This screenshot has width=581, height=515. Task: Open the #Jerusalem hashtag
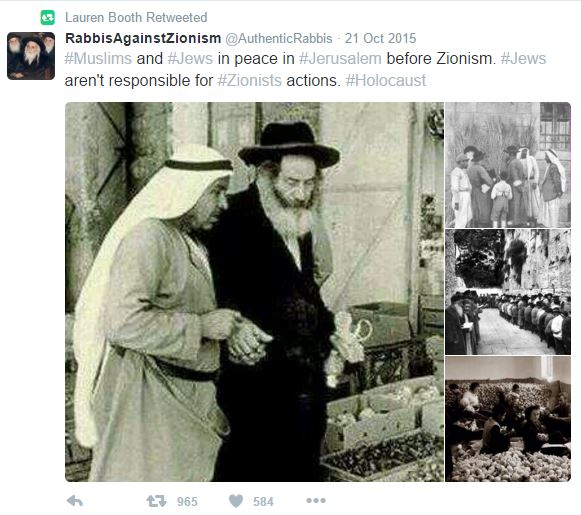click(x=340, y=59)
